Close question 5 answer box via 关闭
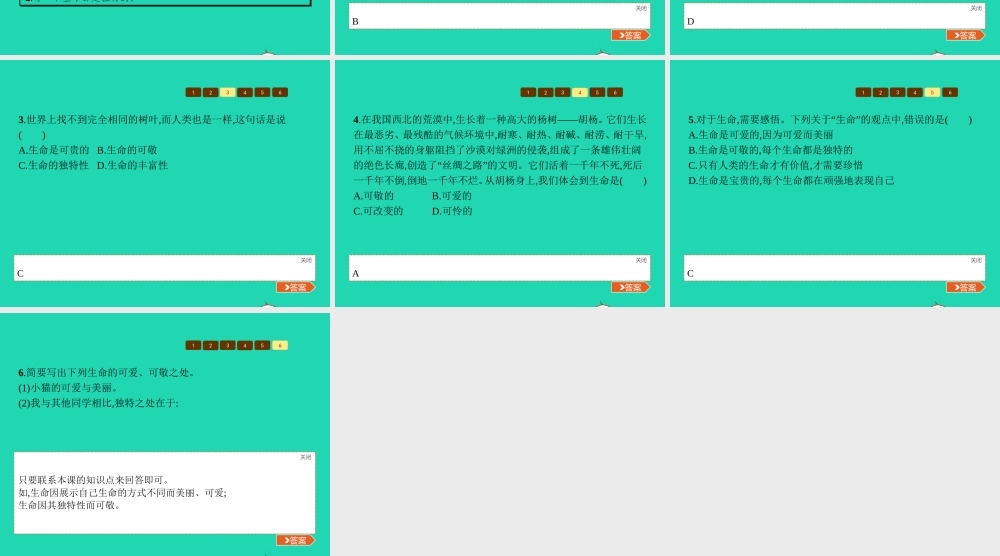 [x=976, y=260]
